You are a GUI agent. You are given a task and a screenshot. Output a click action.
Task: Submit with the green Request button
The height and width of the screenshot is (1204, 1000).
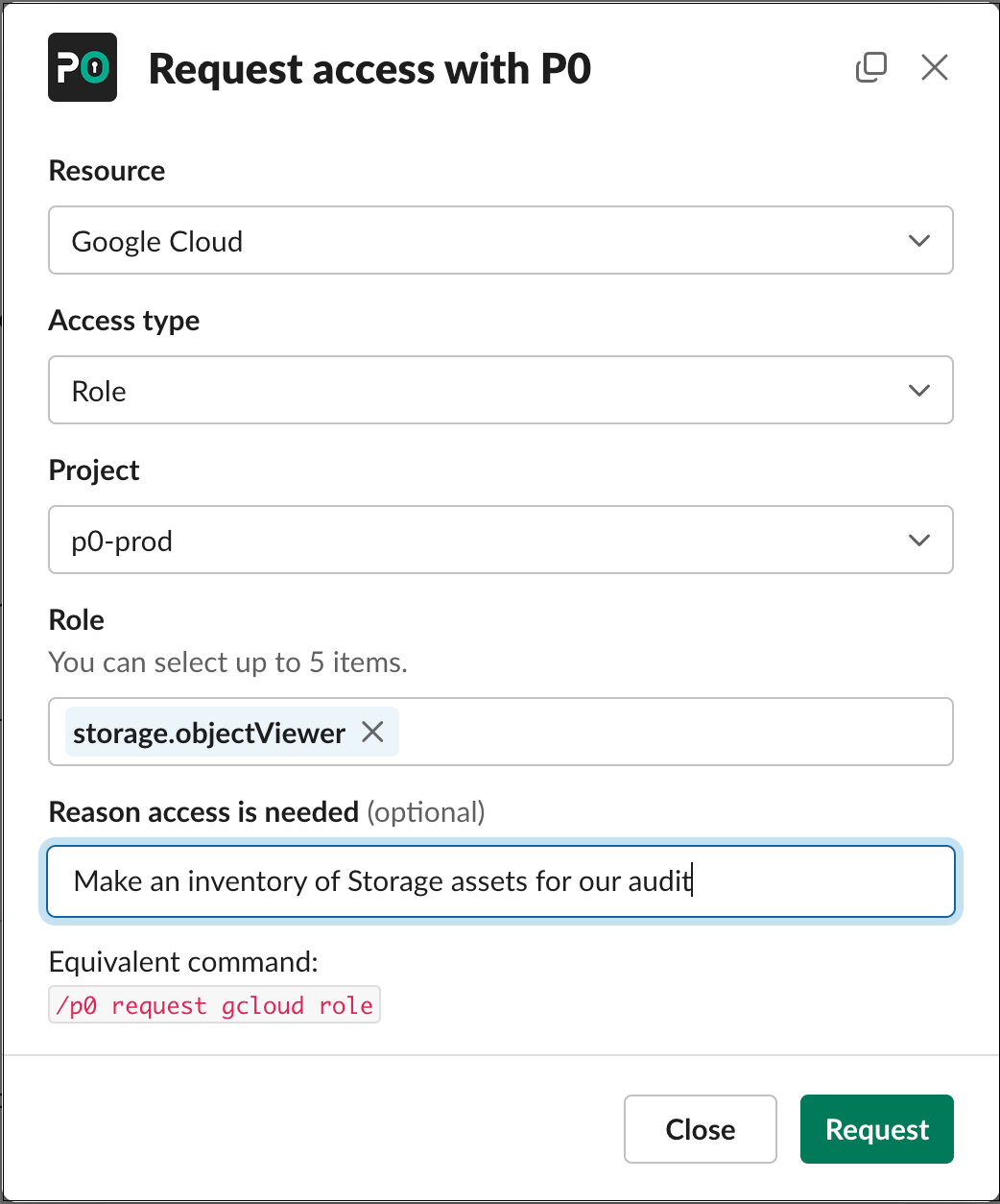pyautogui.click(x=877, y=1129)
